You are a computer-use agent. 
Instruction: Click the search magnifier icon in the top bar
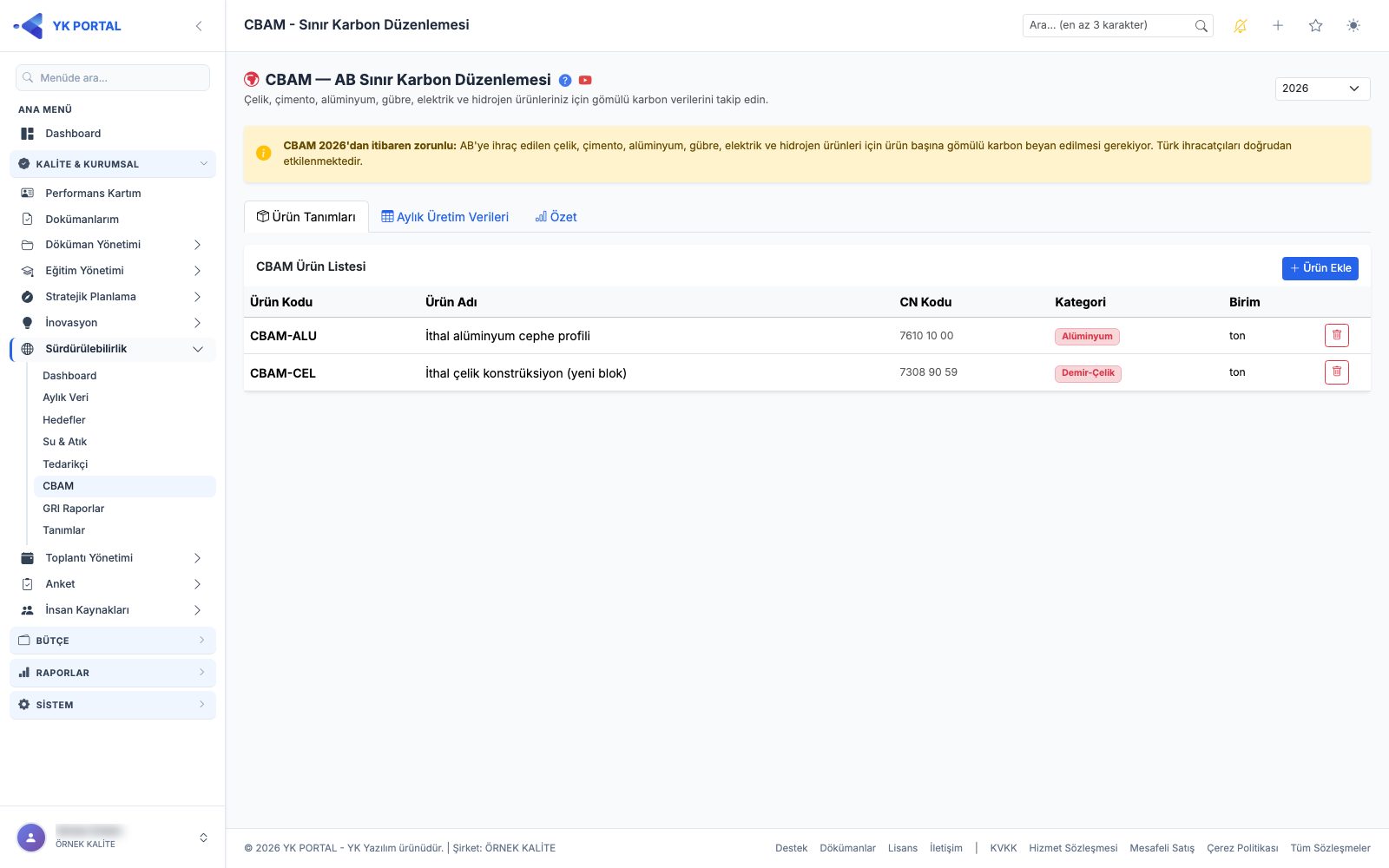point(1201,26)
